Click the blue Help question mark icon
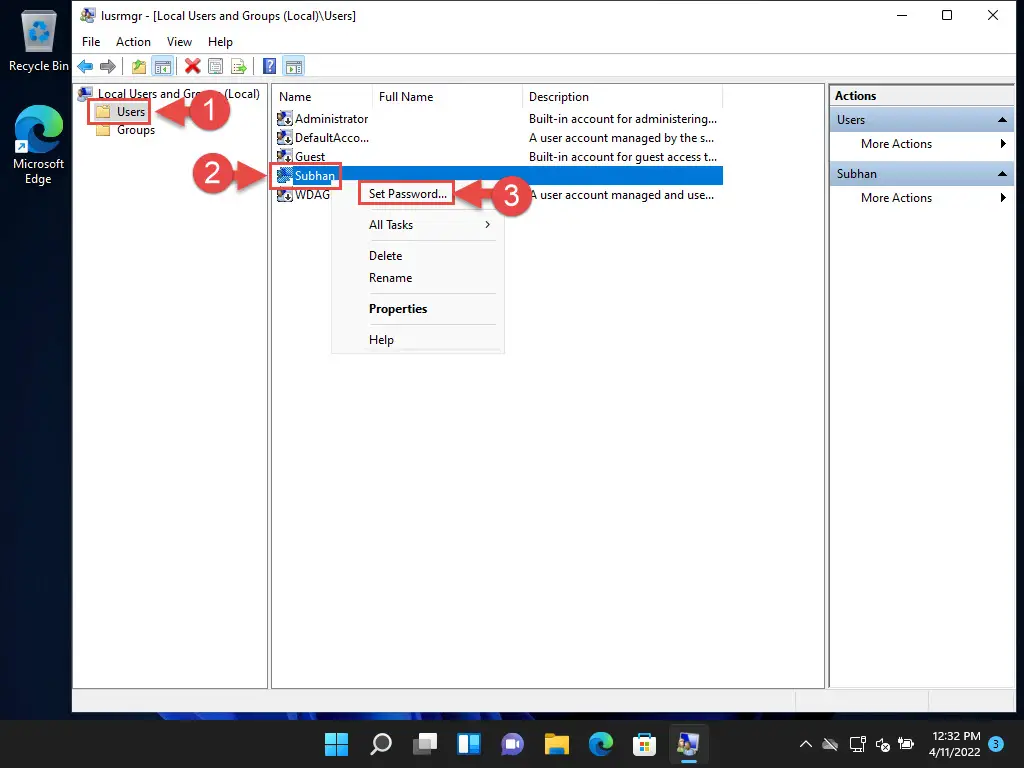 269,67
